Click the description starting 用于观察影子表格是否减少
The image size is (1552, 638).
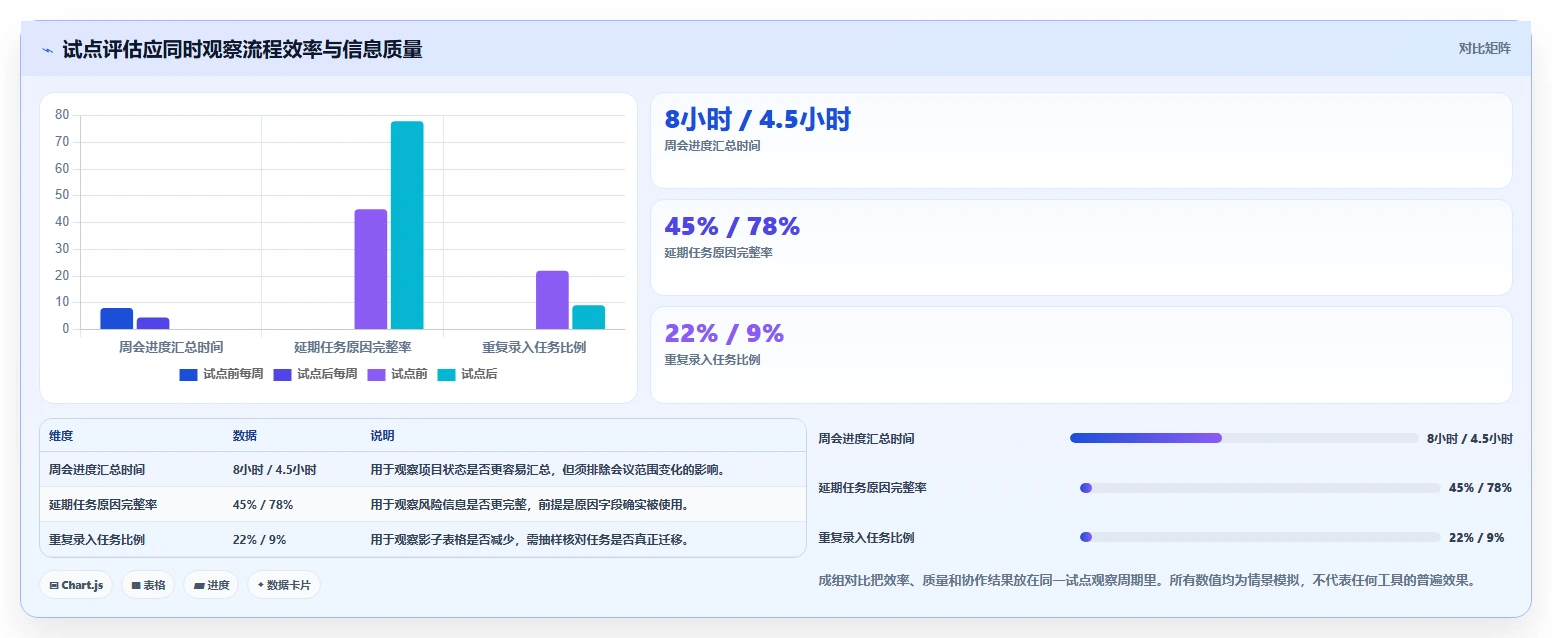point(530,540)
